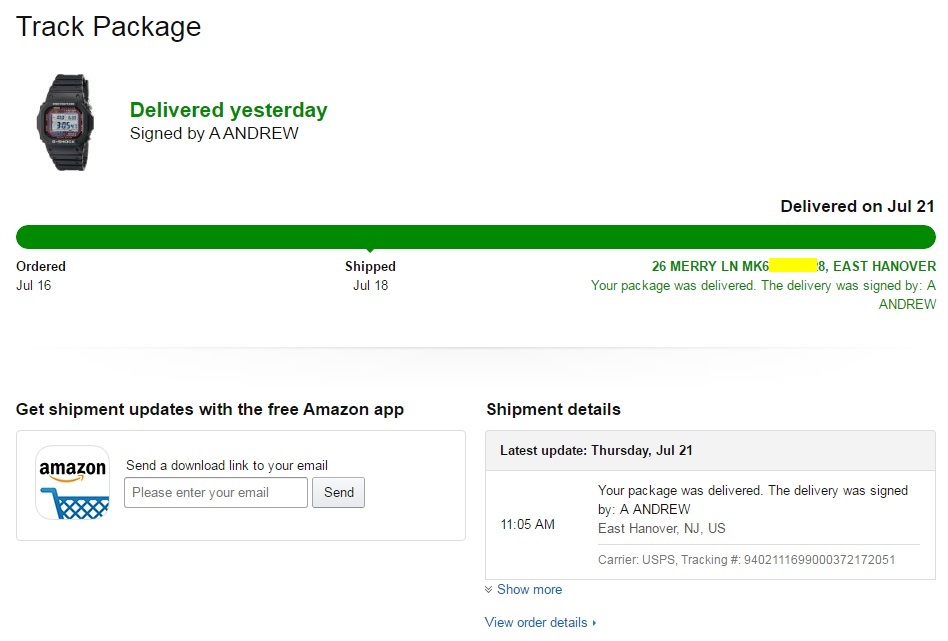This screenshot has height=641, width=948.
Task: Click the Get shipment updates heading
Action: tap(210, 409)
